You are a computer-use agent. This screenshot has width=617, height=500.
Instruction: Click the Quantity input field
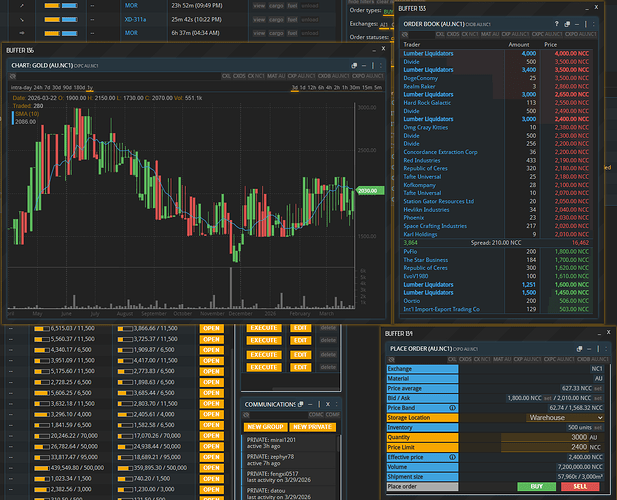pos(546,437)
